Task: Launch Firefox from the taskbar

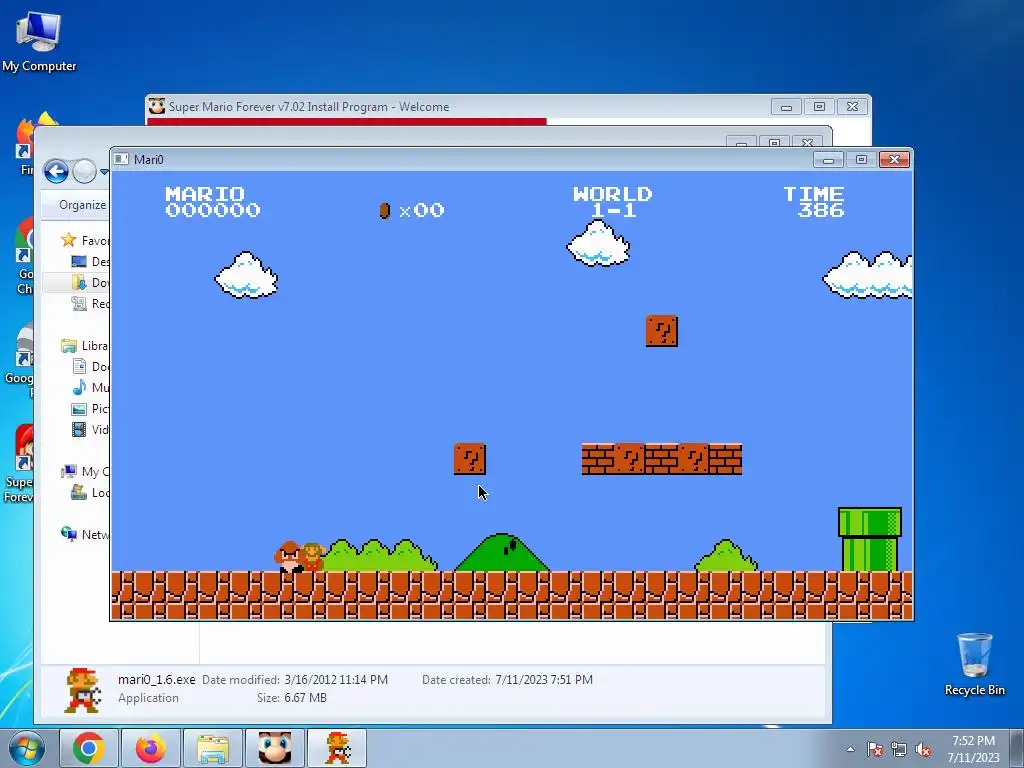Action: 151,748
